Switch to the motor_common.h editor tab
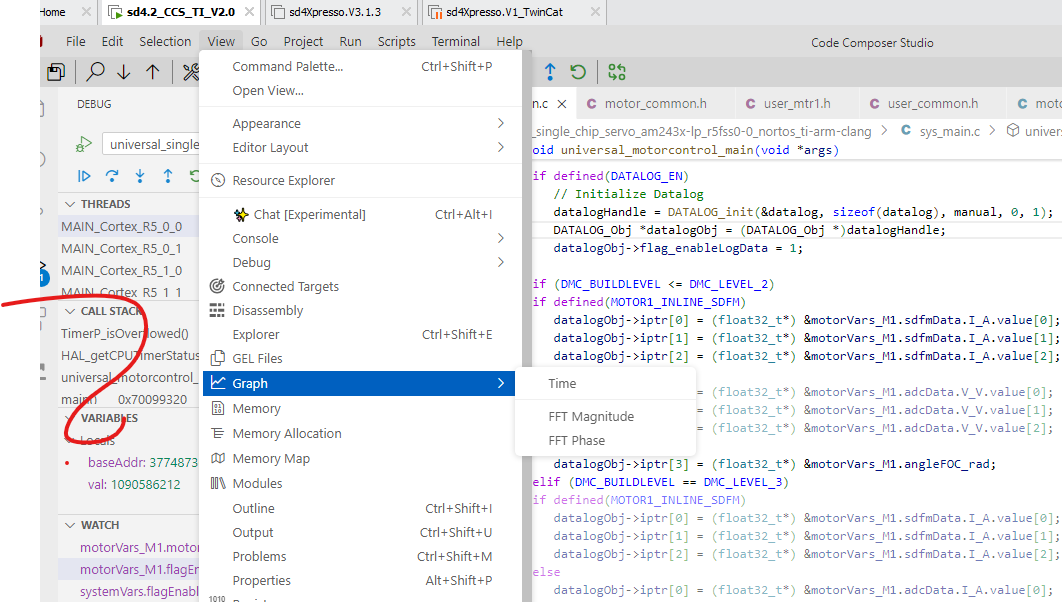 point(656,104)
